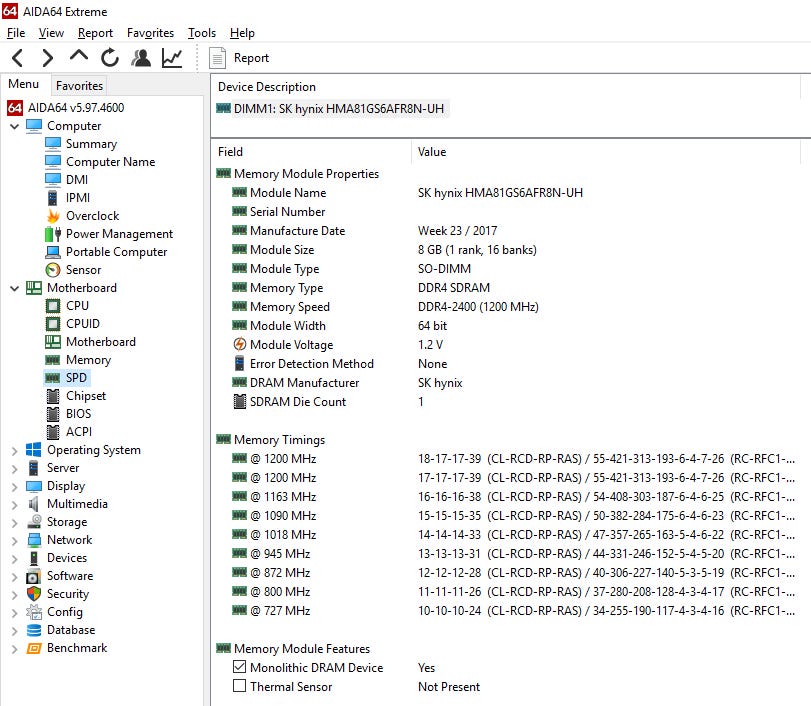Open the Memory module icon item
This screenshot has height=706, width=811.
click(52, 360)
